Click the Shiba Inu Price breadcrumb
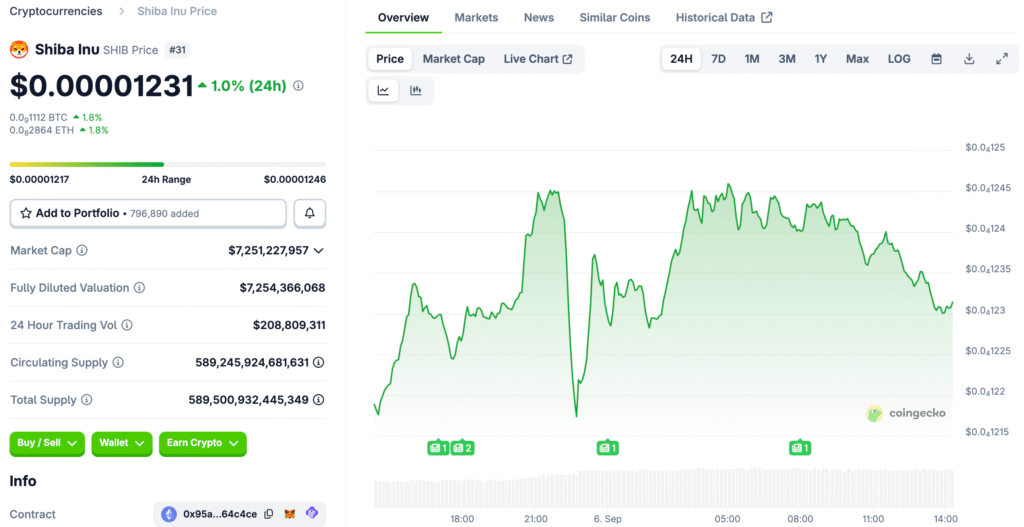Screen dimensions: 1024x527 [177, 11]
